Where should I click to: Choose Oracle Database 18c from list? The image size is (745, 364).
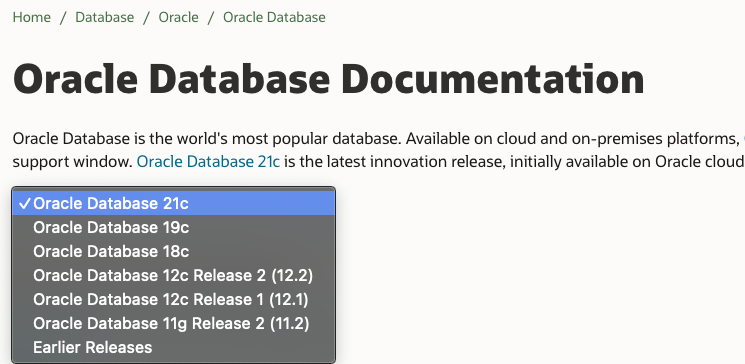(x=173, y=251)
